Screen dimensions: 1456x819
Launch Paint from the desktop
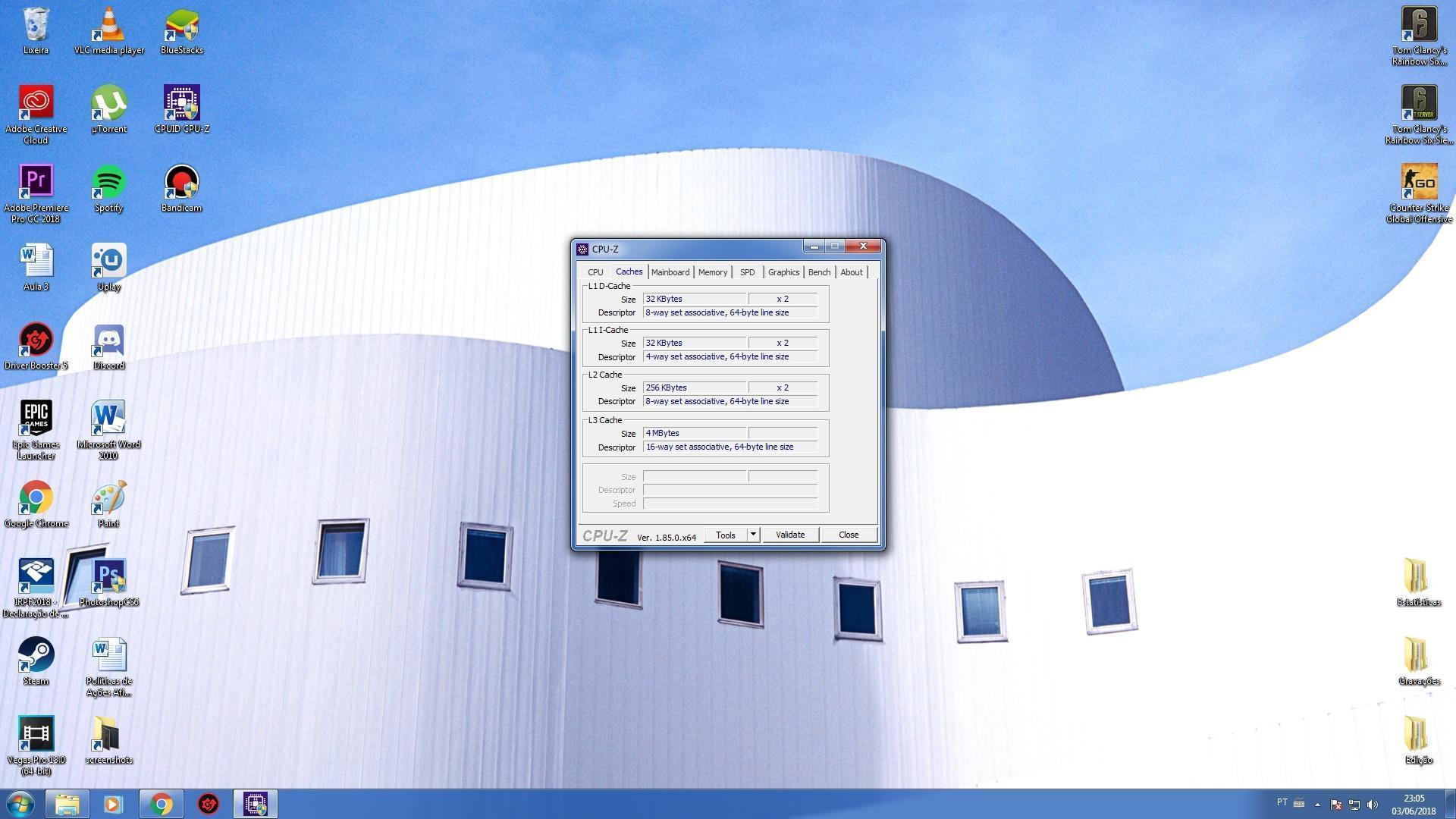(x=109, y=504)
